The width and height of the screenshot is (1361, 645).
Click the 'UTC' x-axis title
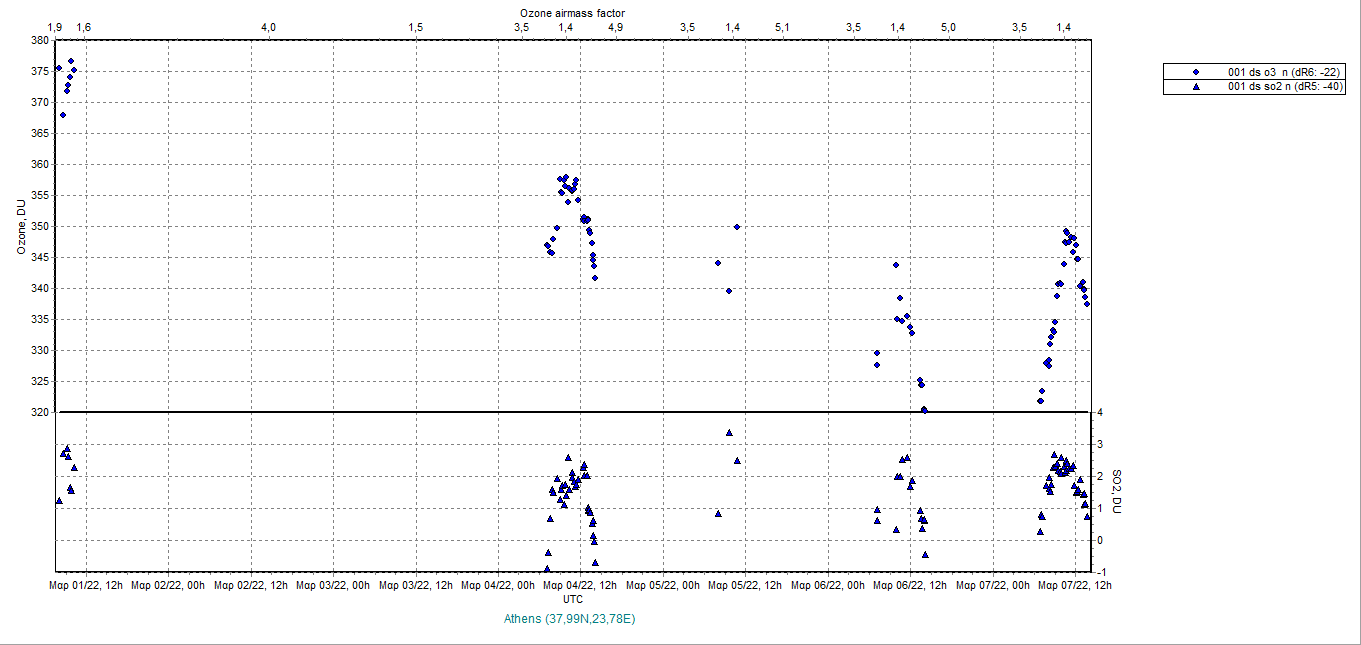coord(573,600)
